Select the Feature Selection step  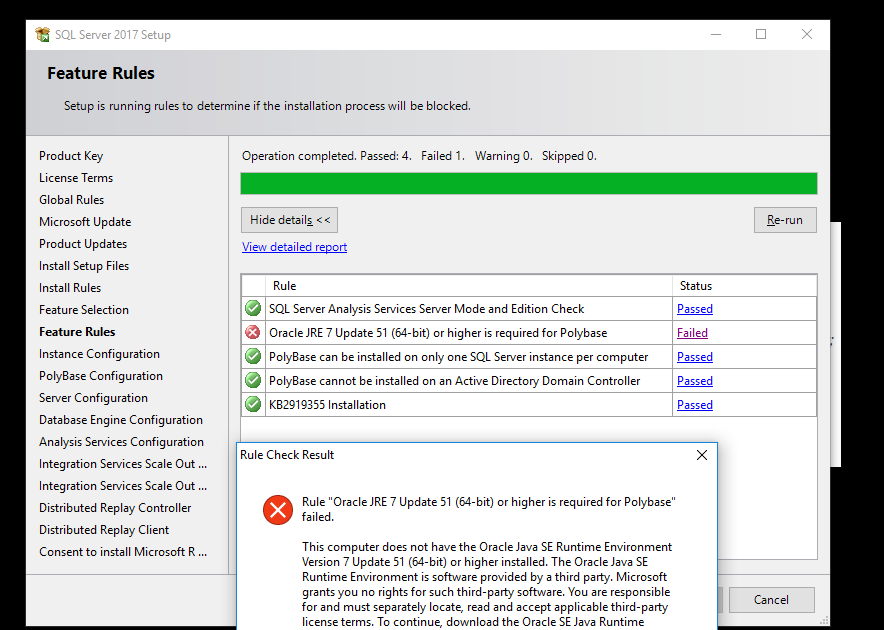click(84, 310)
